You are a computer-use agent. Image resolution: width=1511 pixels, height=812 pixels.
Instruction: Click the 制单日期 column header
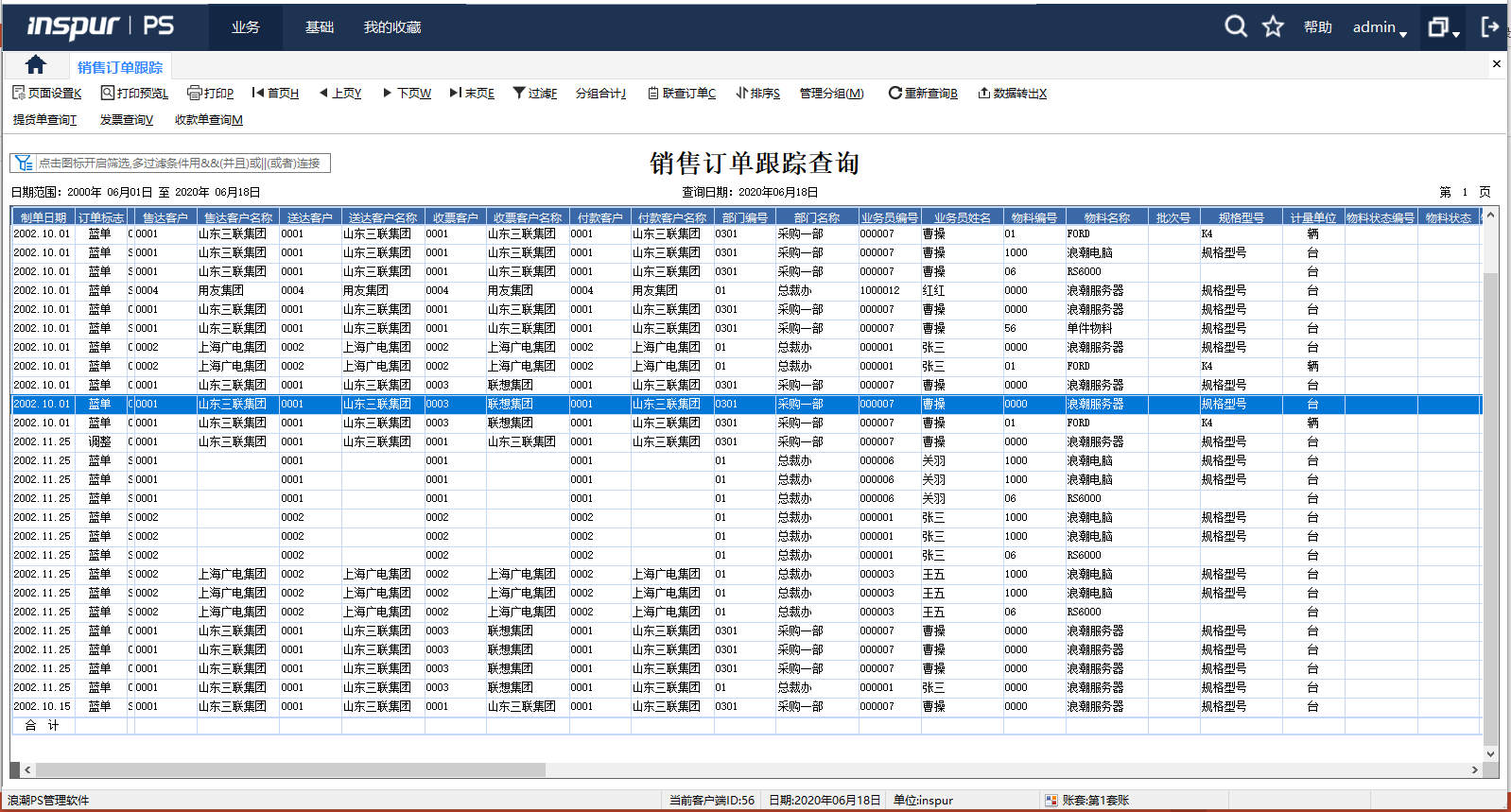tap(43, 217)
